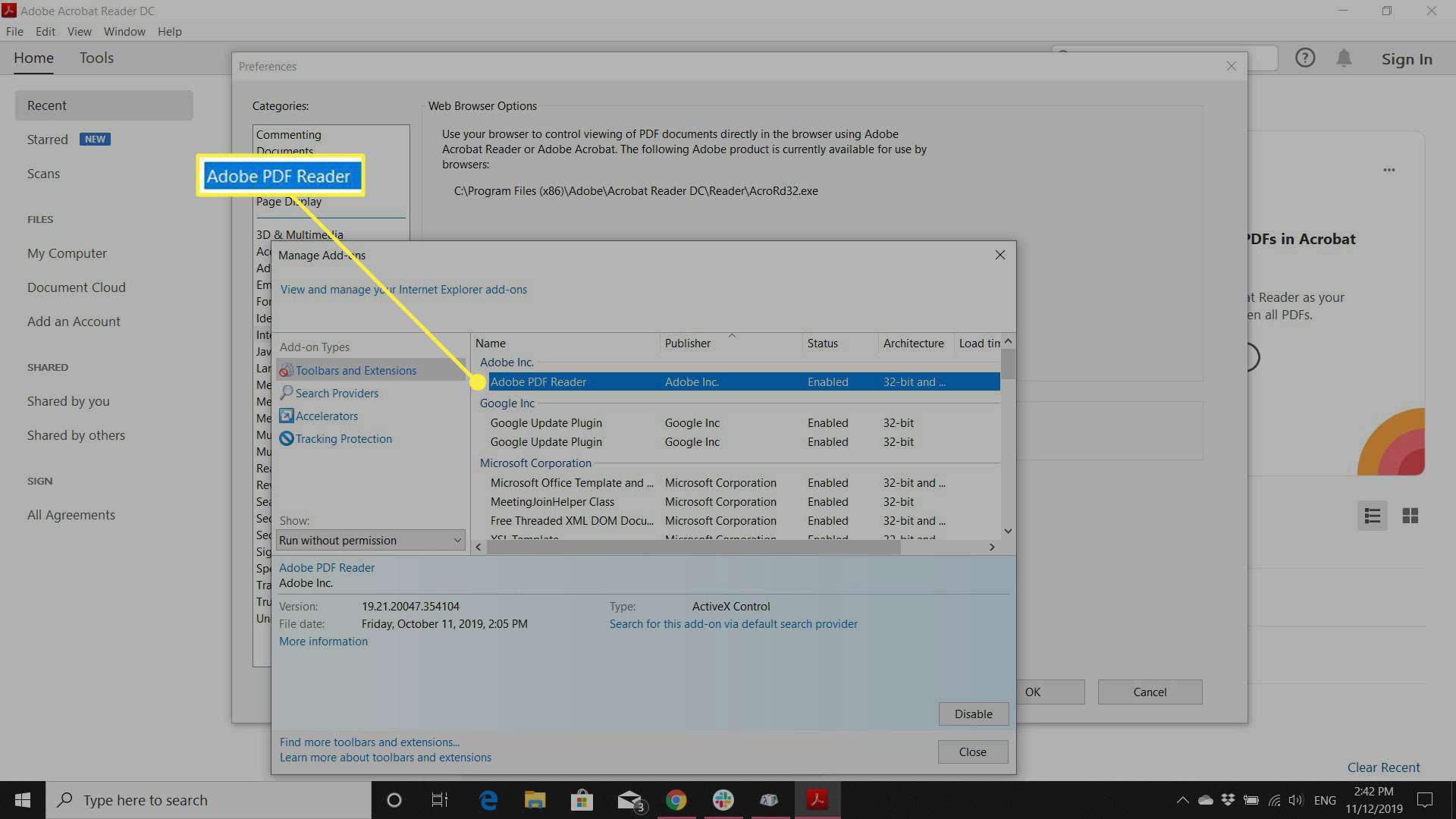Viewport: 1456px width, 819px height.
Task: Open Help menu
Action: [x=169, y=31]
